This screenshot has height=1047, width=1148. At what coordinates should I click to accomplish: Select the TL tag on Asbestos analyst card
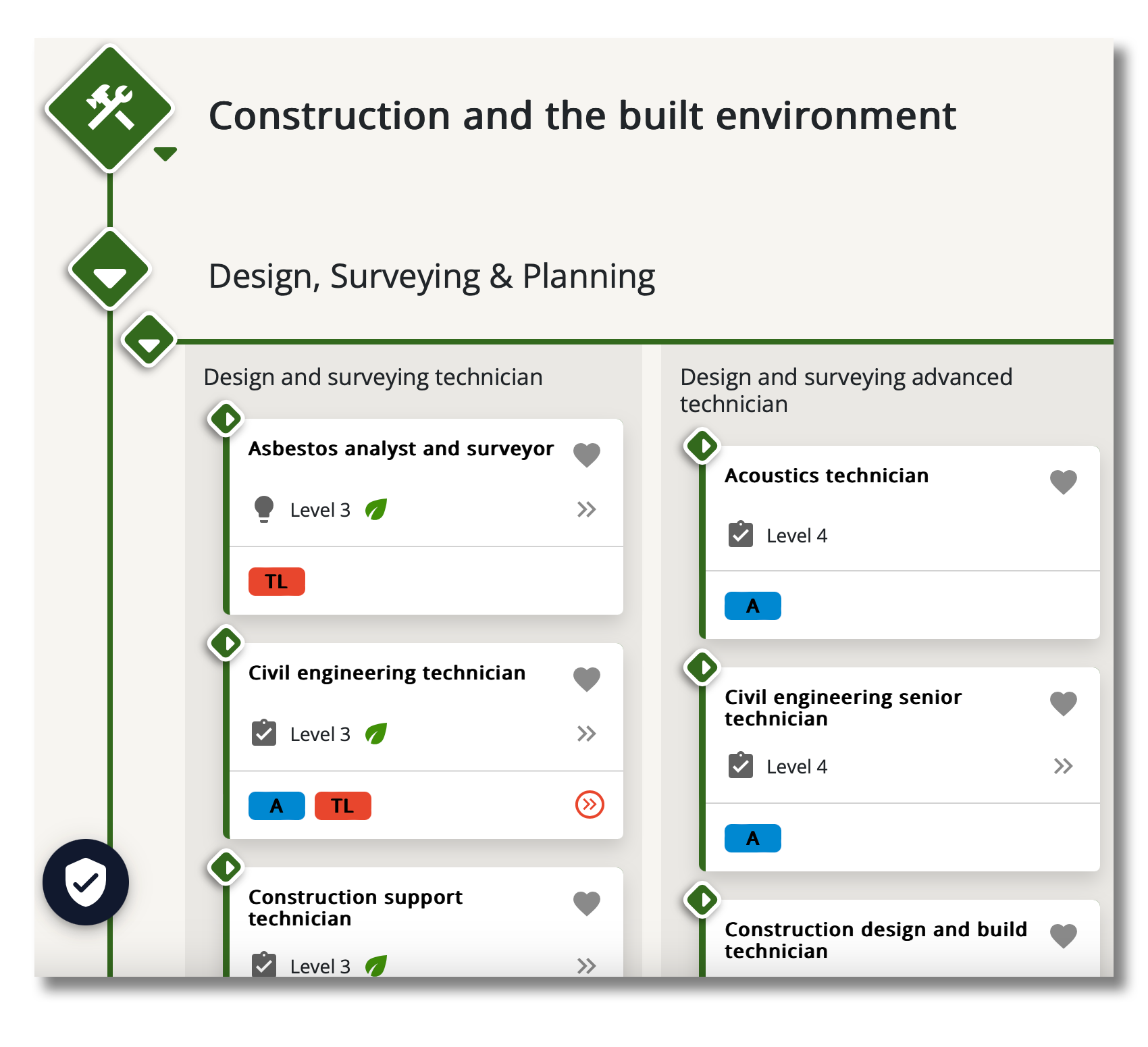pyautogui.click(x=276, y=582)
